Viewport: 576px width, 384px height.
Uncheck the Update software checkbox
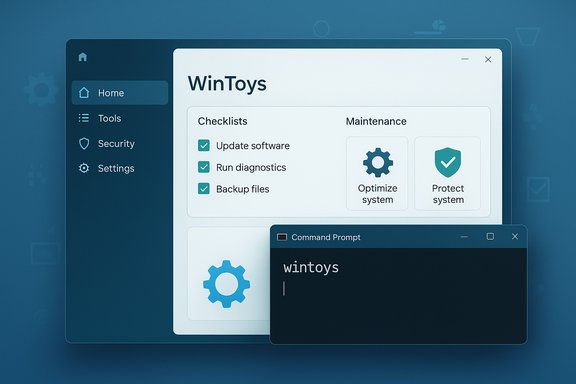[204, 146]
